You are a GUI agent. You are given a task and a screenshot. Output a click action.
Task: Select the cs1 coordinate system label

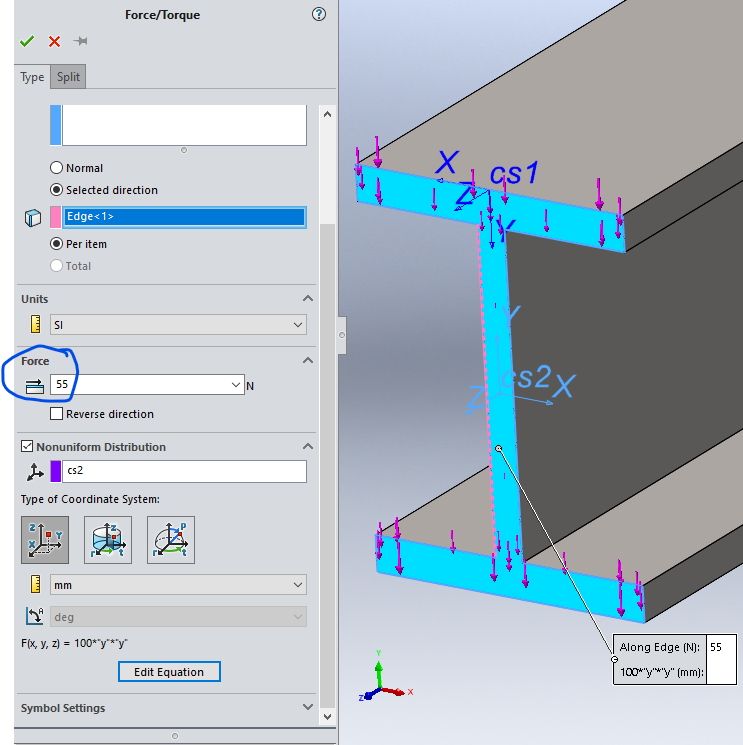click(514, 173)
